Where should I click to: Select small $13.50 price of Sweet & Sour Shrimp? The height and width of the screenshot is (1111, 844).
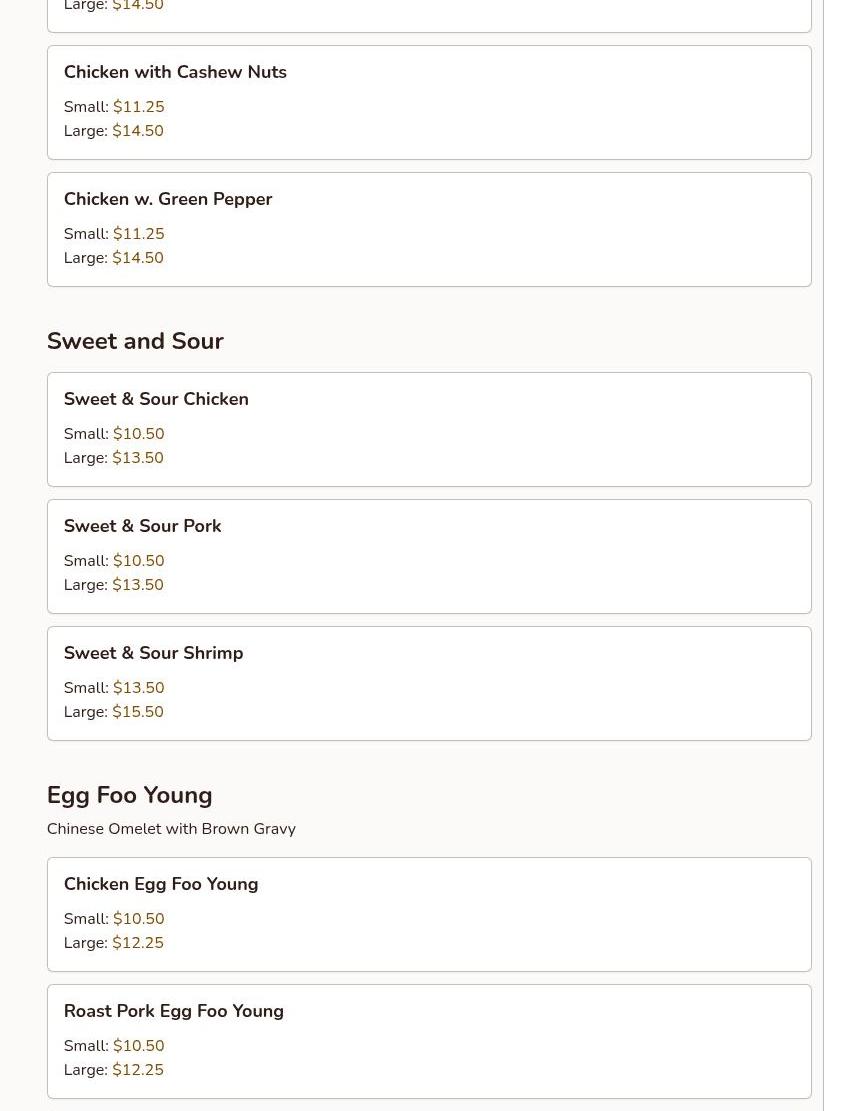pyautogui.click(x=138, y=688)
